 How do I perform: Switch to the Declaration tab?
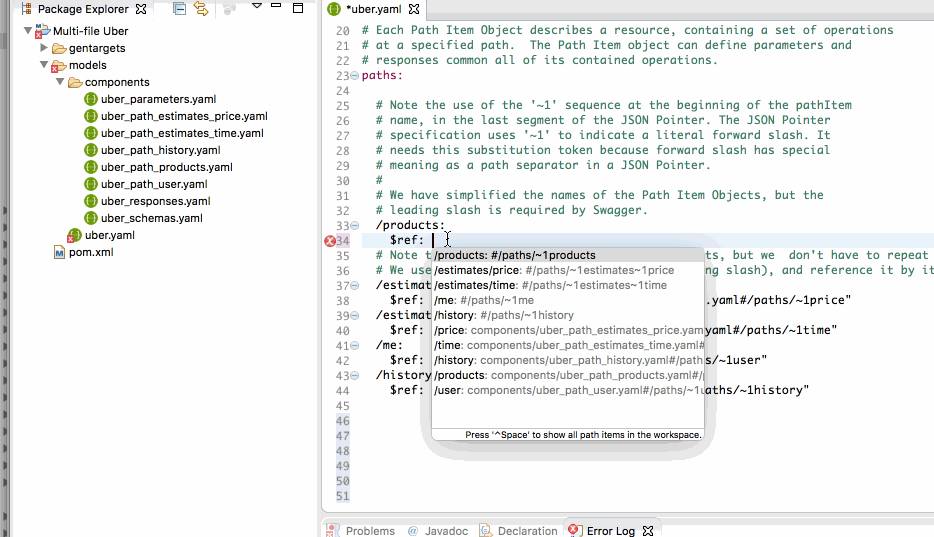pos(527,530)
